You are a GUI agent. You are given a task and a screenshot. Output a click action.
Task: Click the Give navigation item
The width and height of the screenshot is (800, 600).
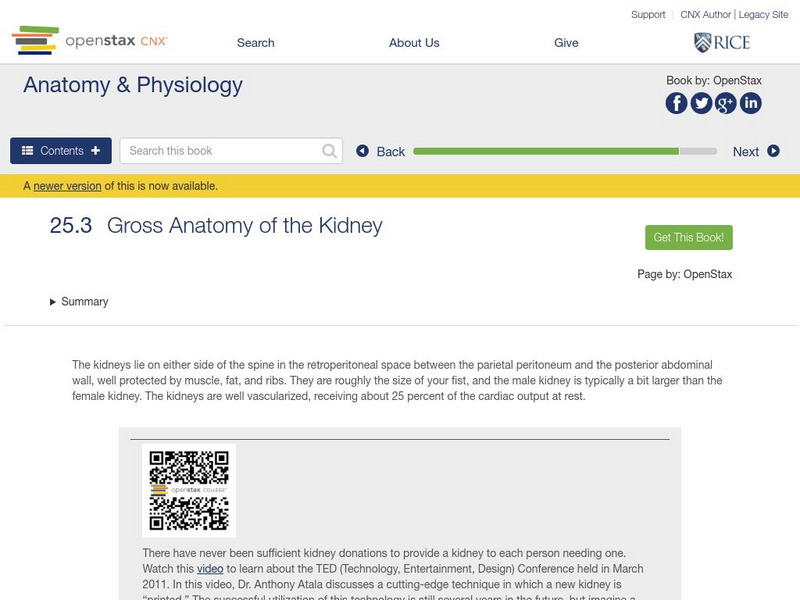click(567, 42)
